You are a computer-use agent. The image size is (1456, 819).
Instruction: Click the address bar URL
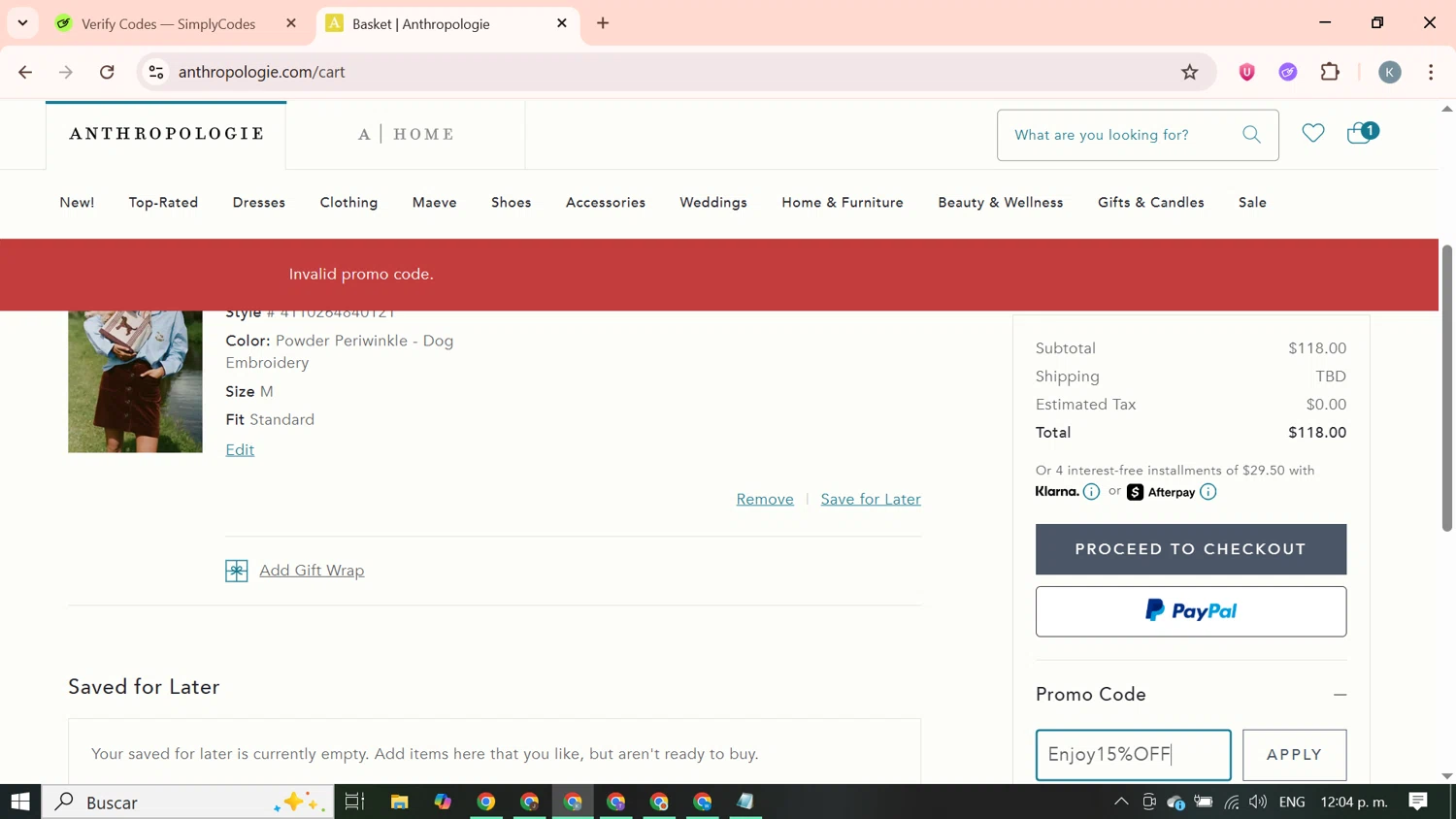(x=262, y=72)
